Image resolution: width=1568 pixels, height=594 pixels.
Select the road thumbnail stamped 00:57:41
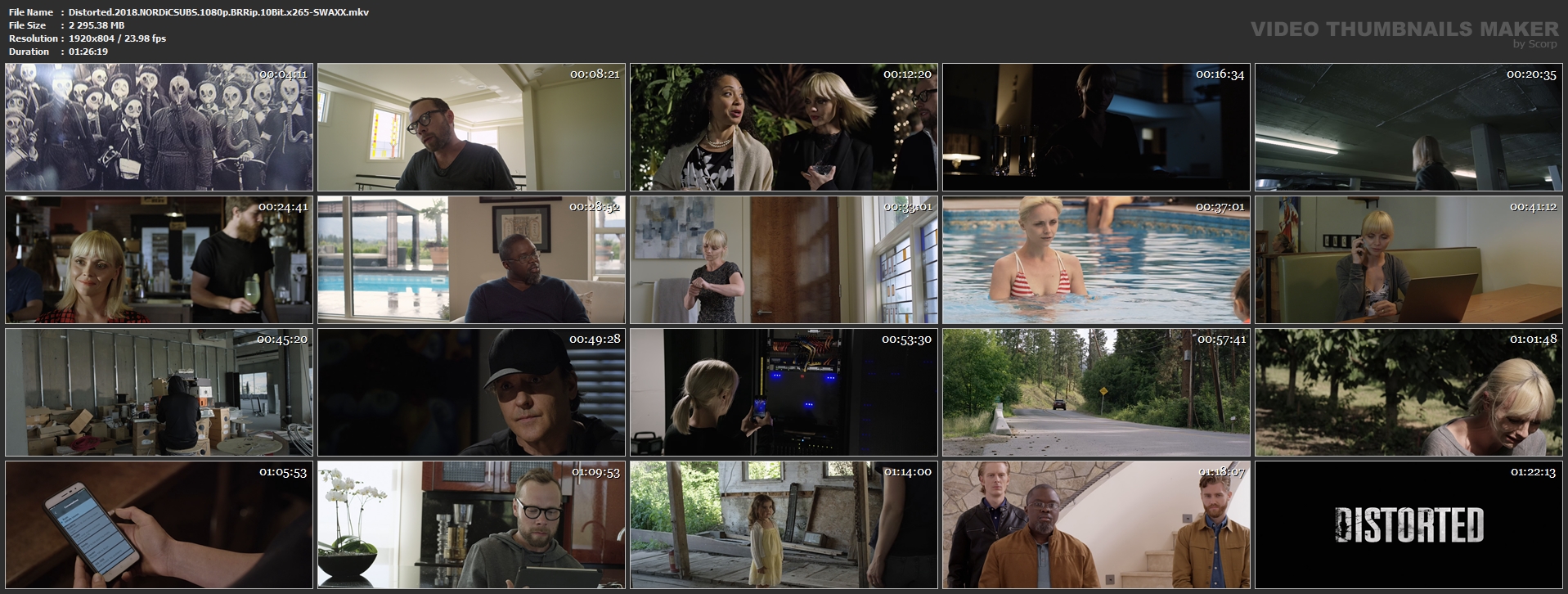[1096, 392]
